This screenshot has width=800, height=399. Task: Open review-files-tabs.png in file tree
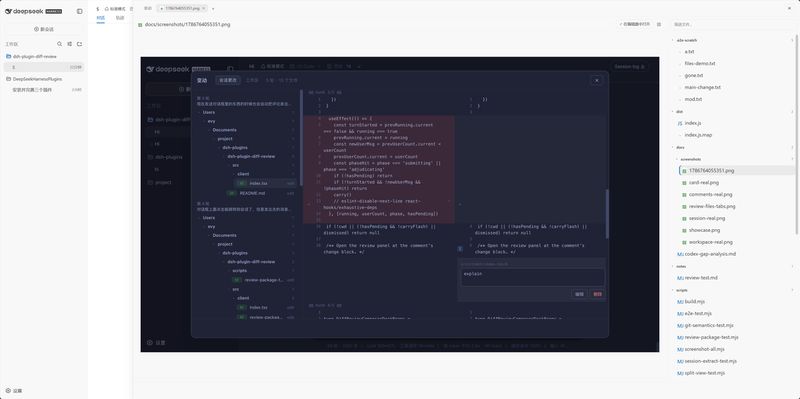(x=712, y=206)
